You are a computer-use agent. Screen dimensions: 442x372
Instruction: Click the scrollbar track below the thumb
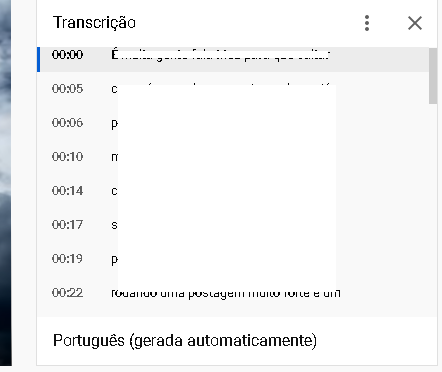tap(433, 210)
